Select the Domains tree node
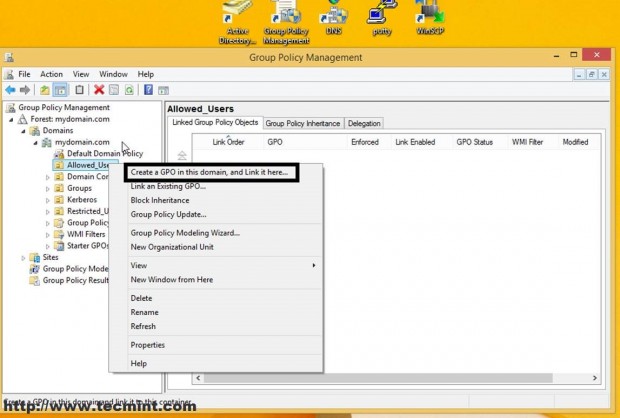The image size is (620, 418). [58, 131]
